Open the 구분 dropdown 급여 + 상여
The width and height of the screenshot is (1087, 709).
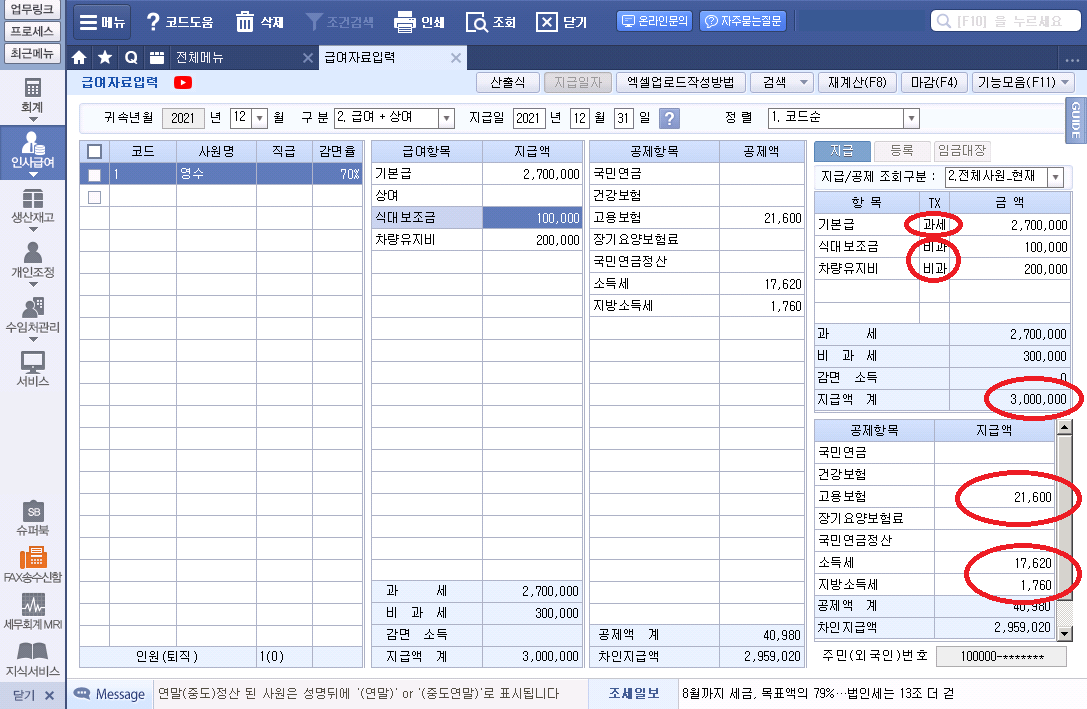[x=446, y=119]
